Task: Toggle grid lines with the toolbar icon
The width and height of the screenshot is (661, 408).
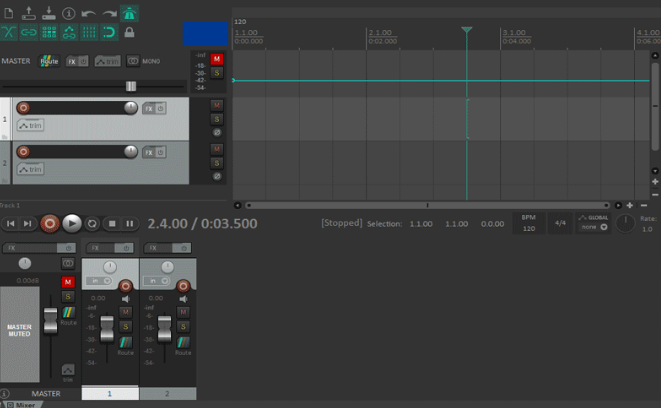Action: click(89, 32)
